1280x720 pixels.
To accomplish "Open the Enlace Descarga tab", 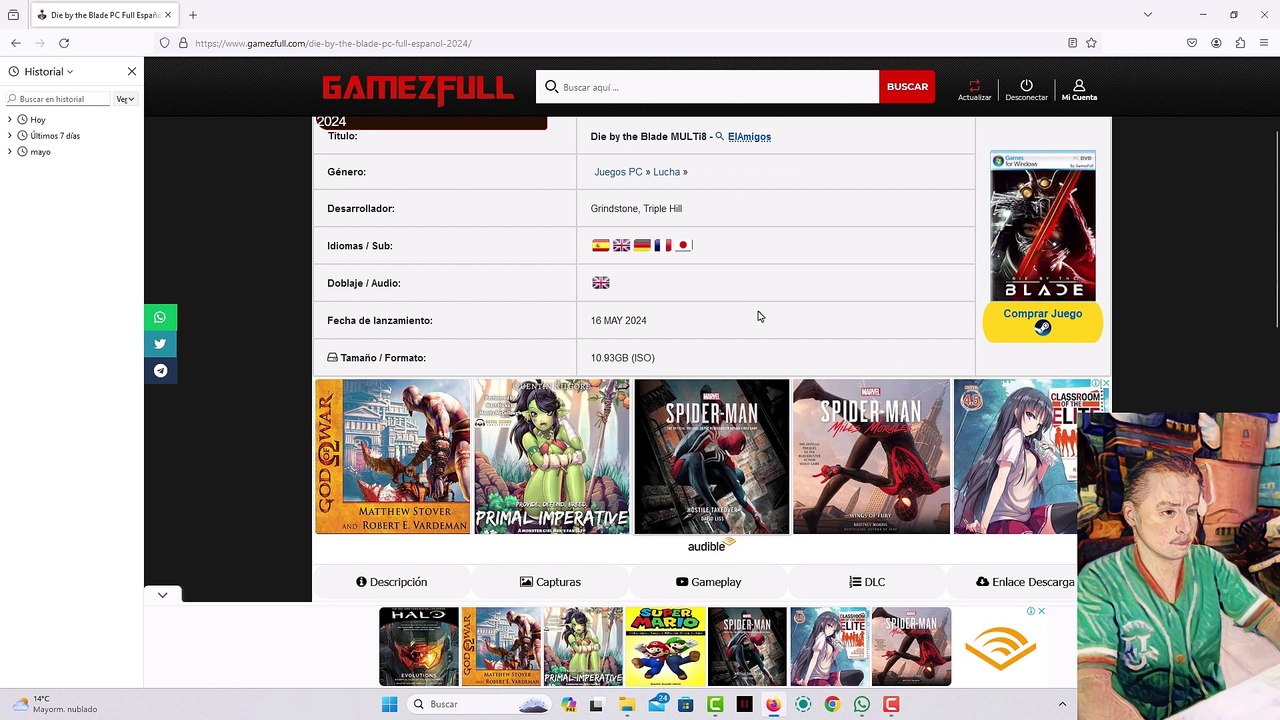I will tap(1025, 582).
